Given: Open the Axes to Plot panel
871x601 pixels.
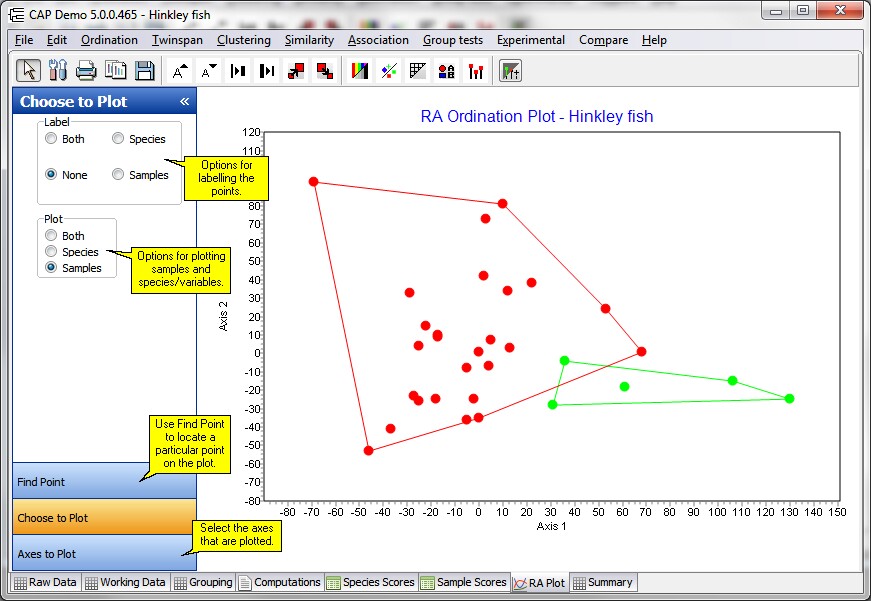Looking at the screenshot, I should click(x=104, y=553).
